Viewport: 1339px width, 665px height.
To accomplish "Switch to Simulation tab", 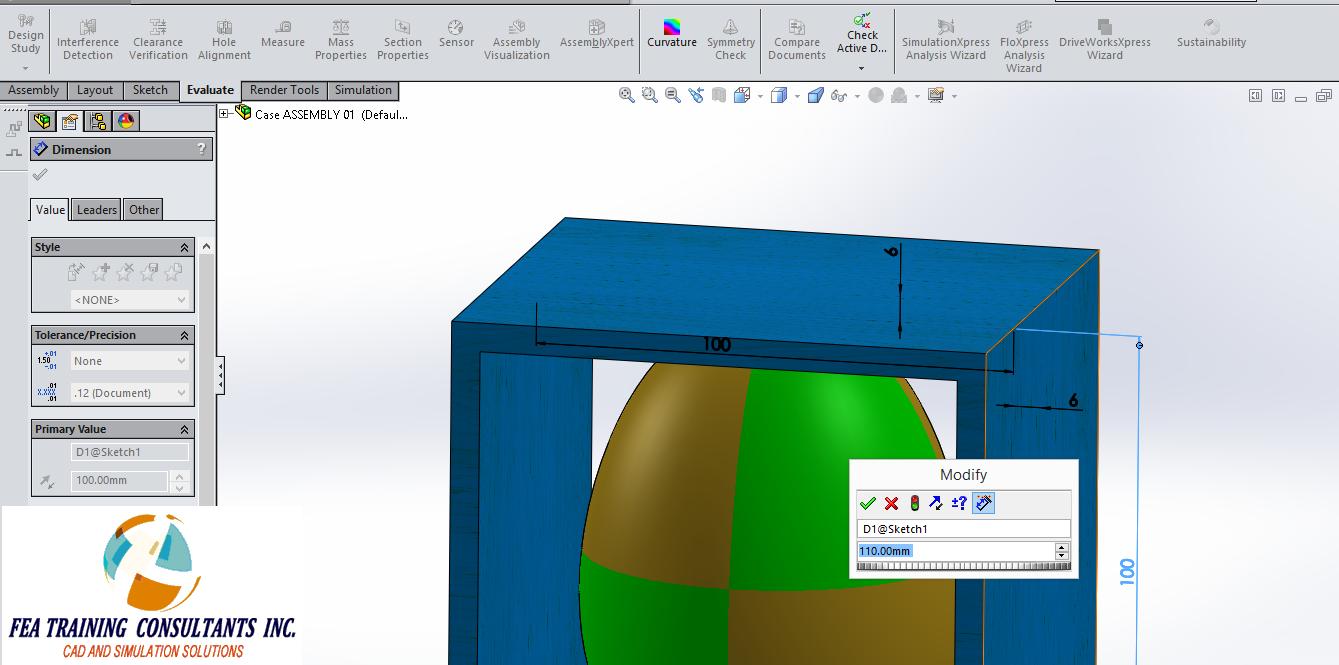I will (x=363, y=90).
